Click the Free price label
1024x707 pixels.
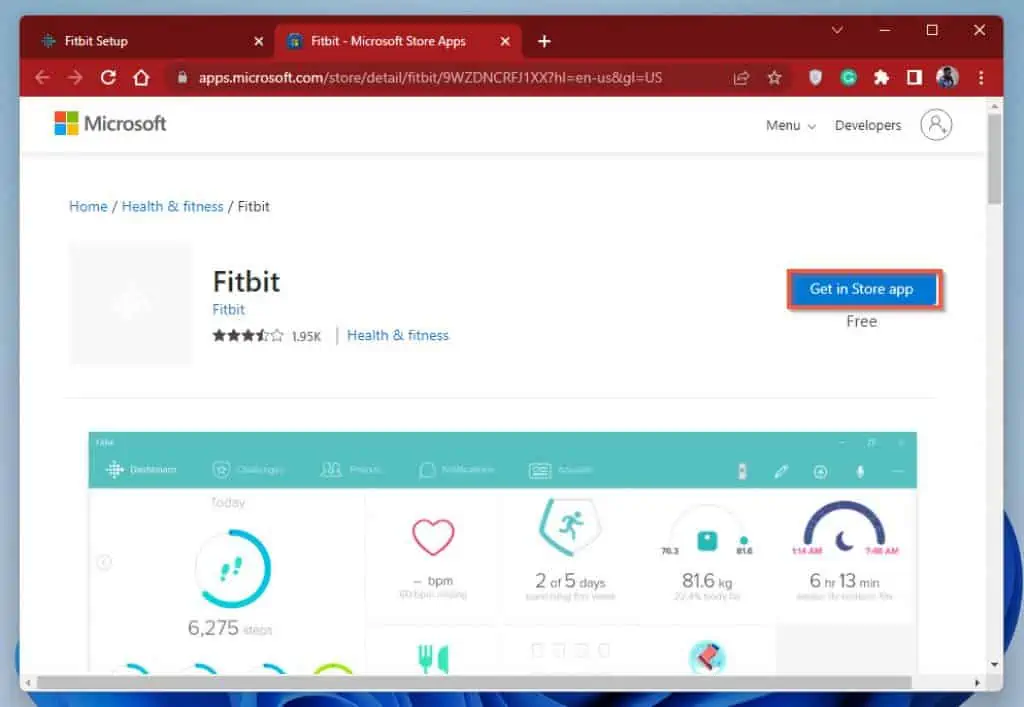[861, 321]
